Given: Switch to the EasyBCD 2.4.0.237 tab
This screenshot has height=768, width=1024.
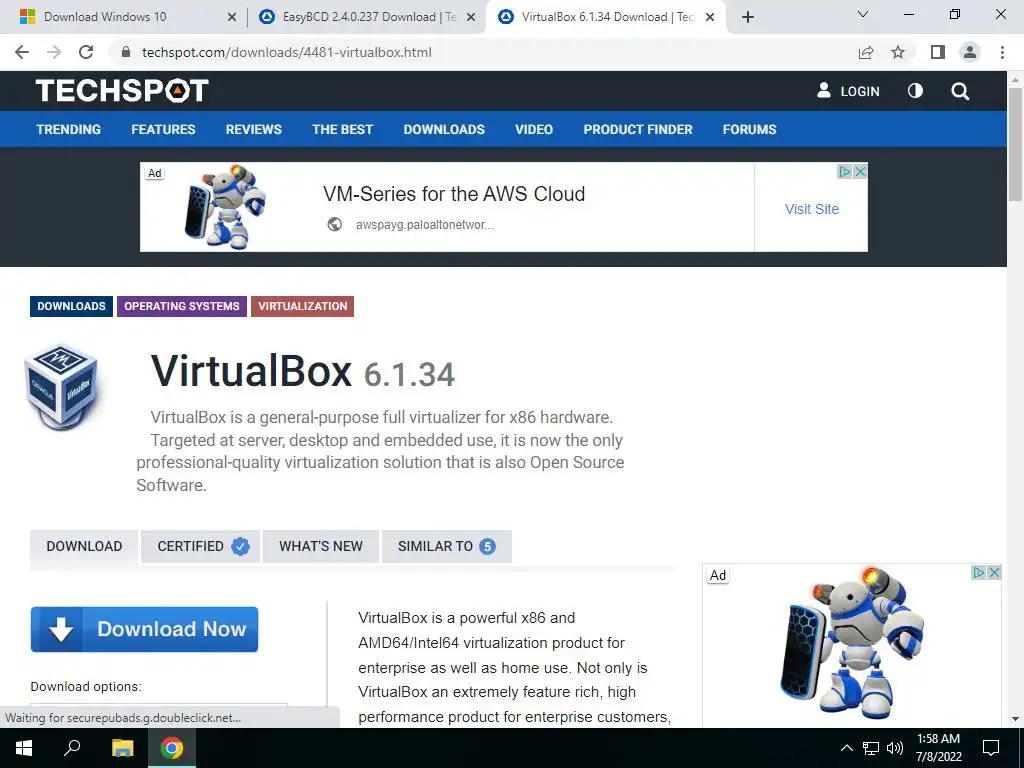Looking at the screenshot, I should tap(367, 17).
